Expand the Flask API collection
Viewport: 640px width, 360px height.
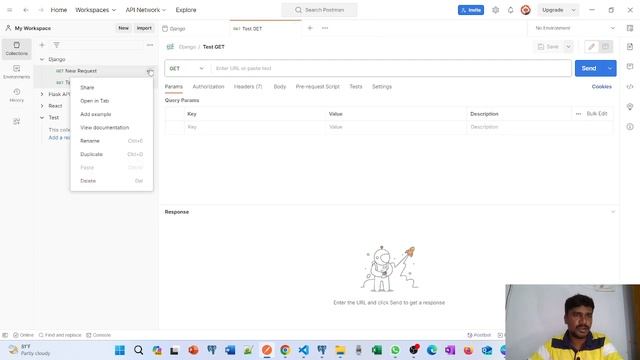42,94
